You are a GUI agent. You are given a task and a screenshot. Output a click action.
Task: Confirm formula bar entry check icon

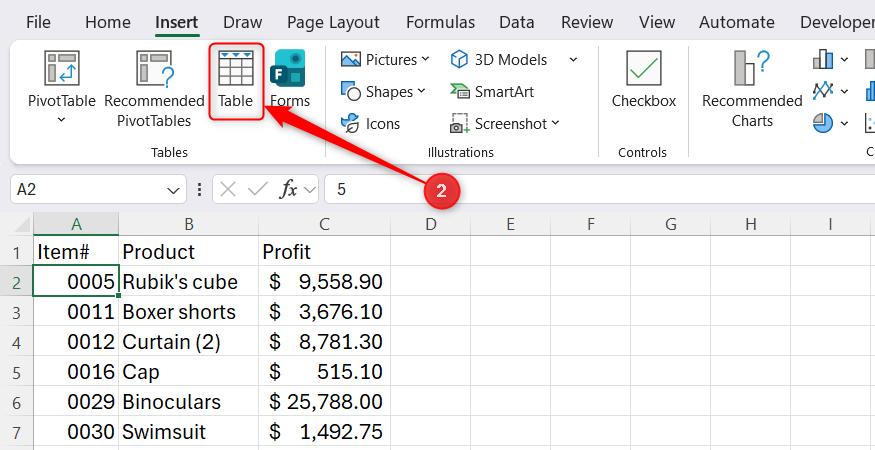(x=257, y=190)
